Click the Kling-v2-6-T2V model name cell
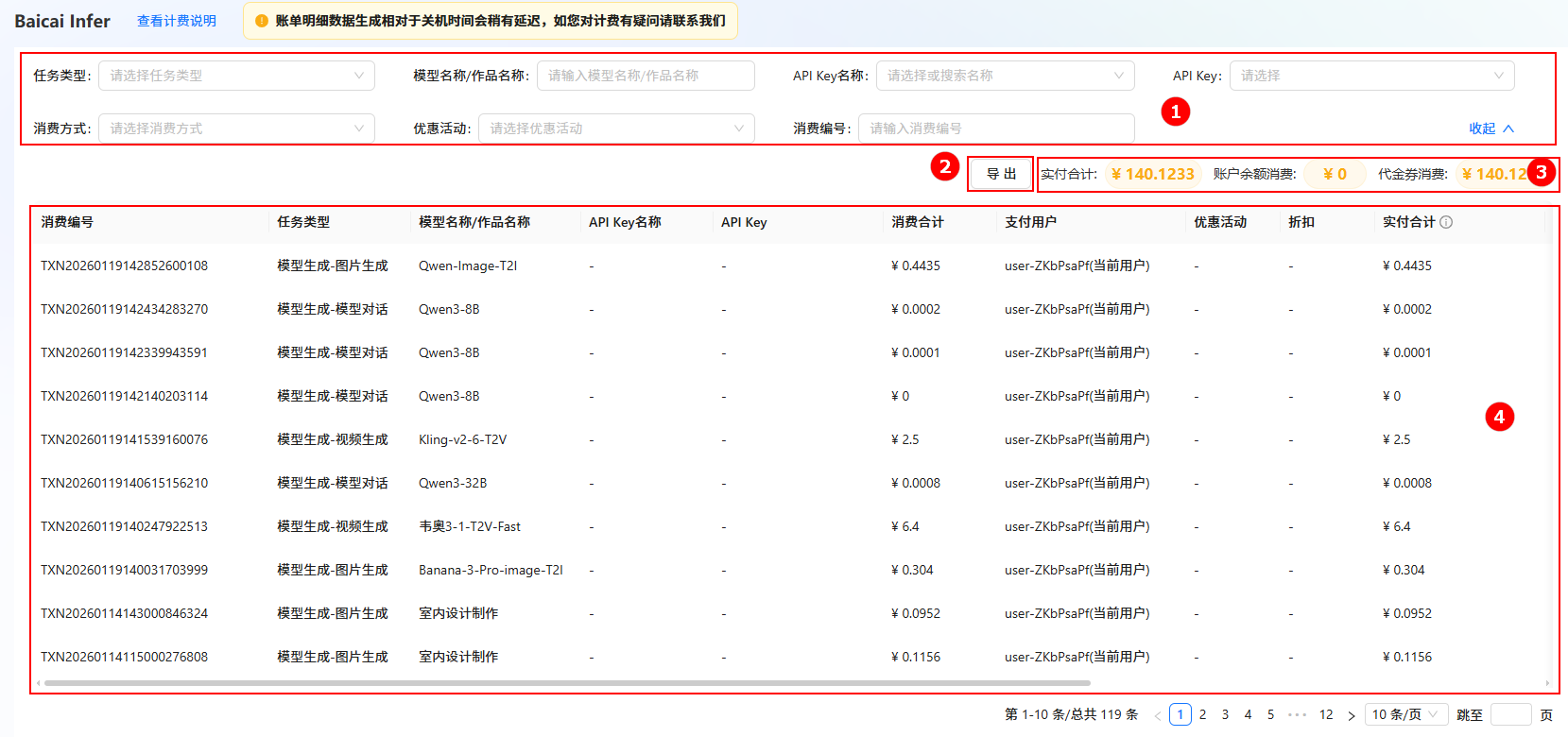 [462, 439]
